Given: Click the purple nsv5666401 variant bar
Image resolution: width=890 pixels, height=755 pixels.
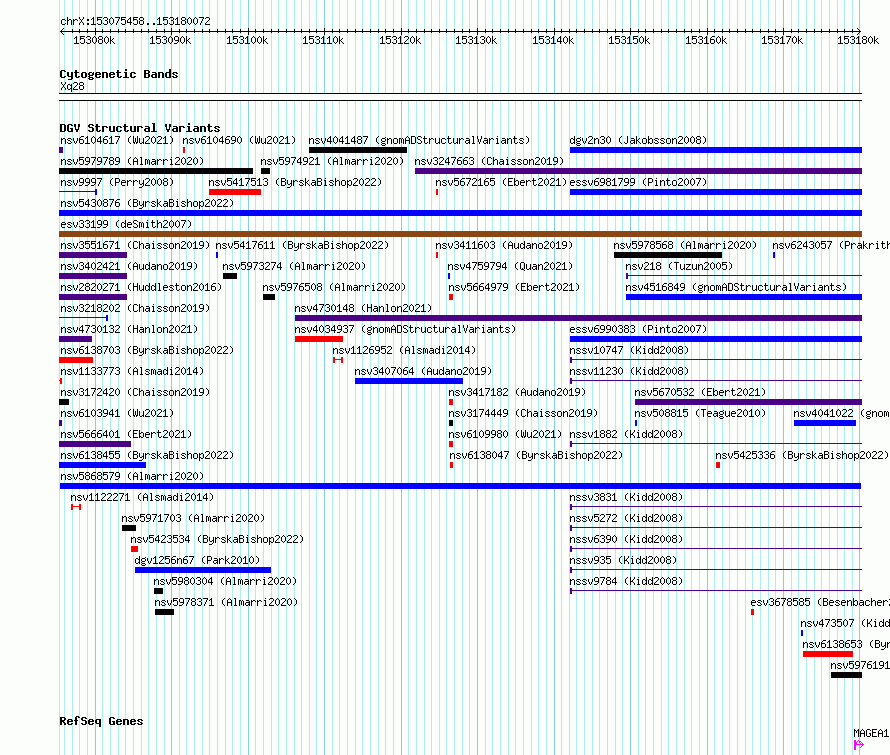Looking at the screenshot, I should coord(95,444).
